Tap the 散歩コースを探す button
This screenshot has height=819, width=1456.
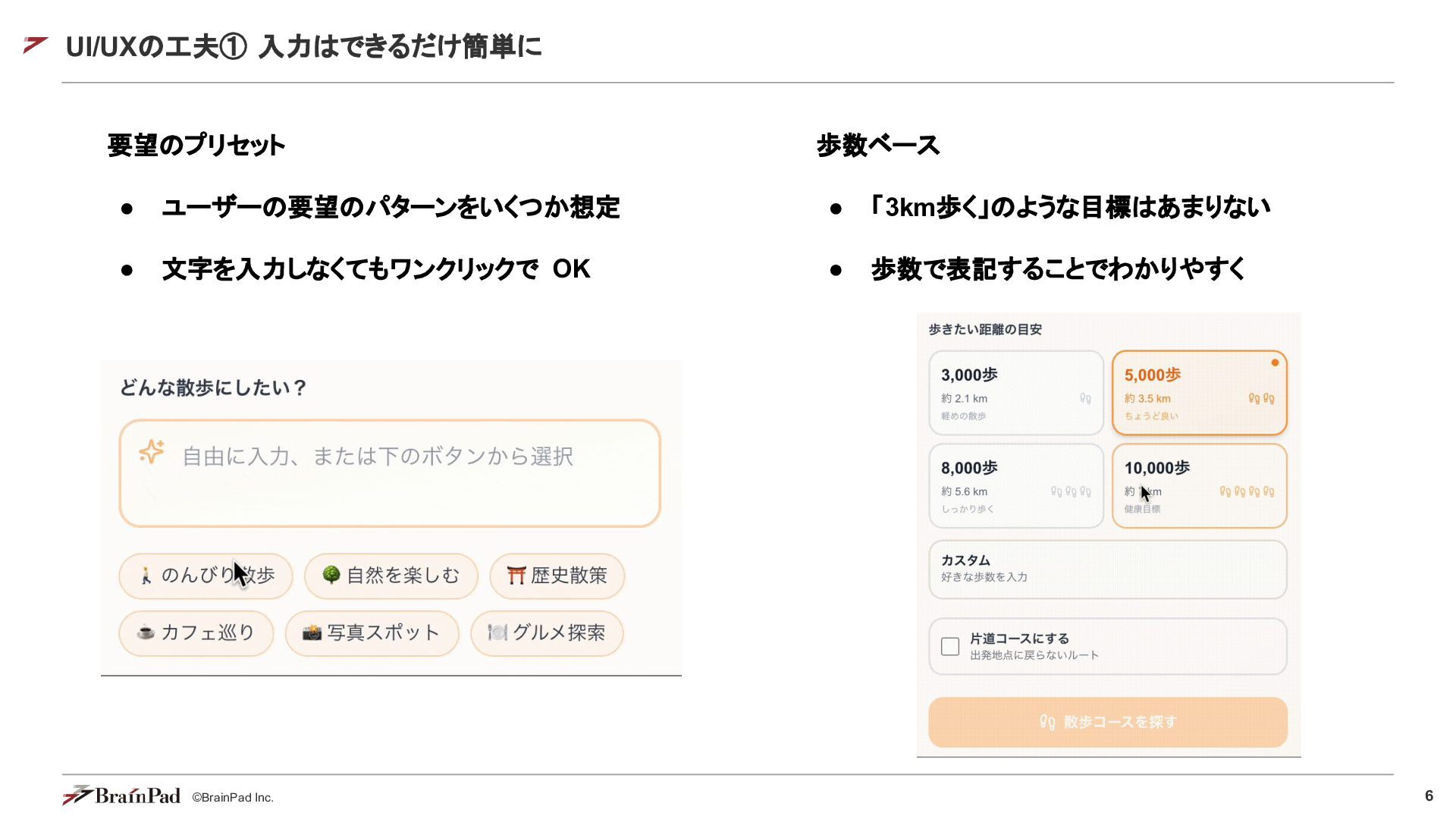pos(1108,722)
